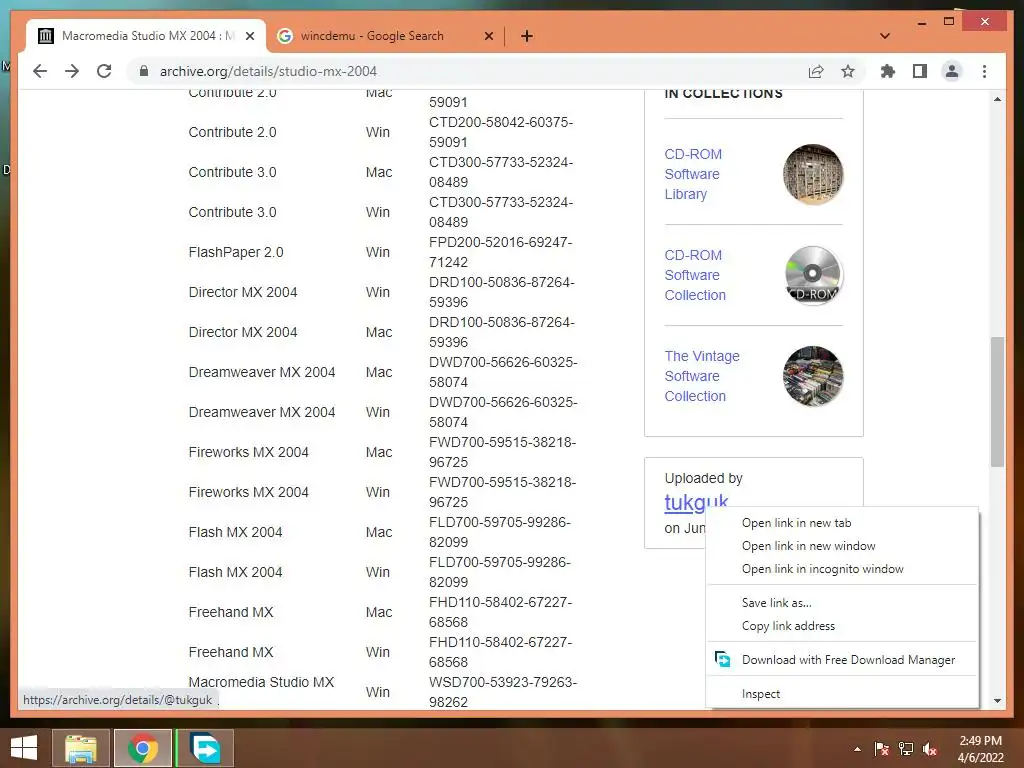The width and height of the screenshot is (1024, 768).
Task: Open the Windows Start menu
Action: pyautogui.click(x=24, y=748)
